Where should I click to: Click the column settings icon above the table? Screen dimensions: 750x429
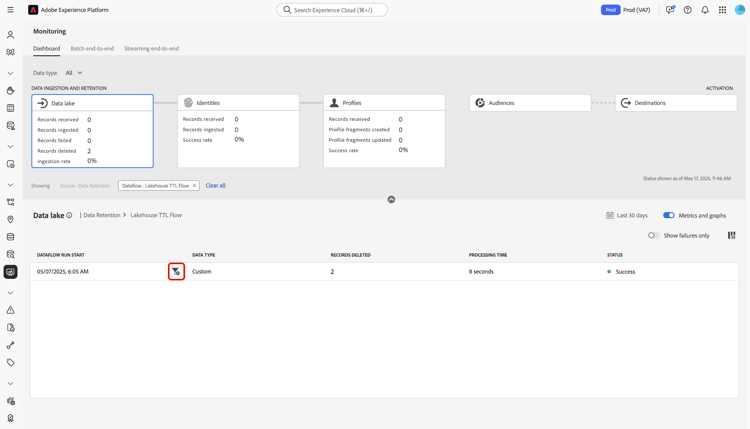pyautogui.click(x=731, y=235)
